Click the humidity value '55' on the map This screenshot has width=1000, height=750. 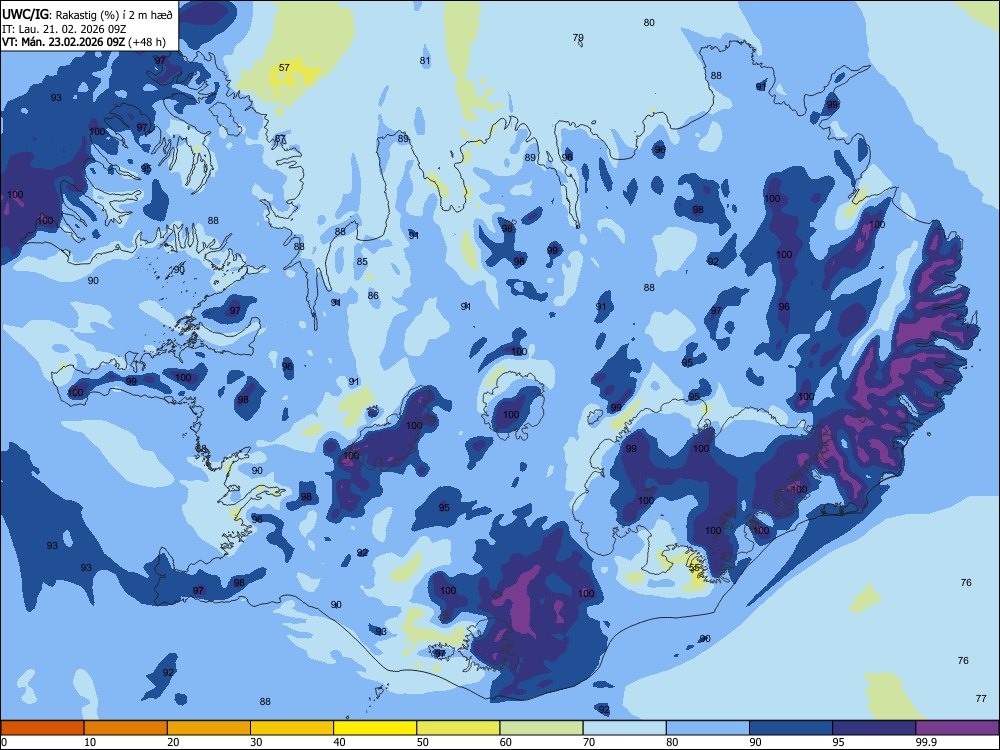click(x=695, y=567)
